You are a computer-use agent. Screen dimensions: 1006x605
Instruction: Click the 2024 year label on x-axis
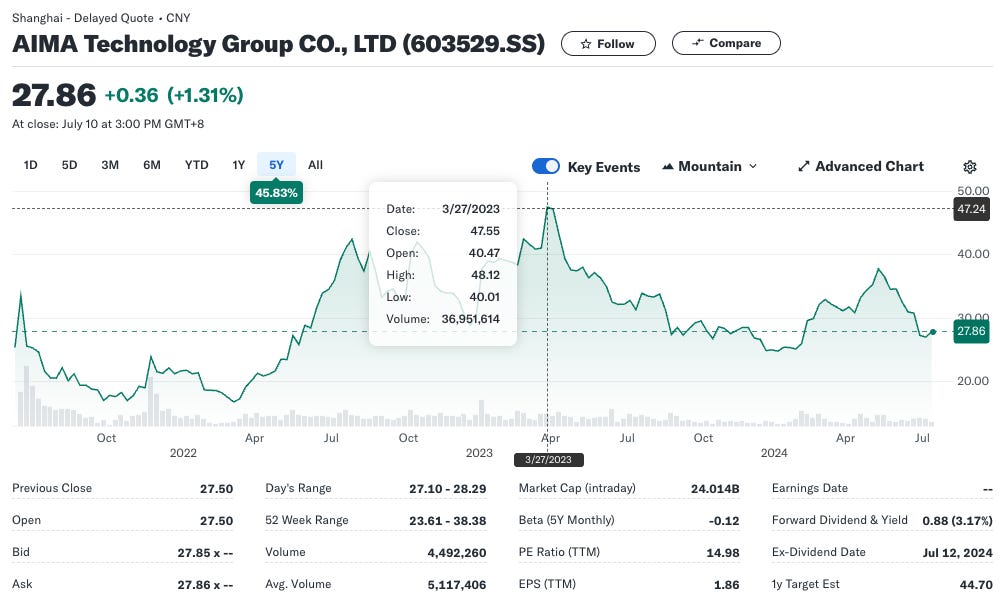(x=774, y=453)
